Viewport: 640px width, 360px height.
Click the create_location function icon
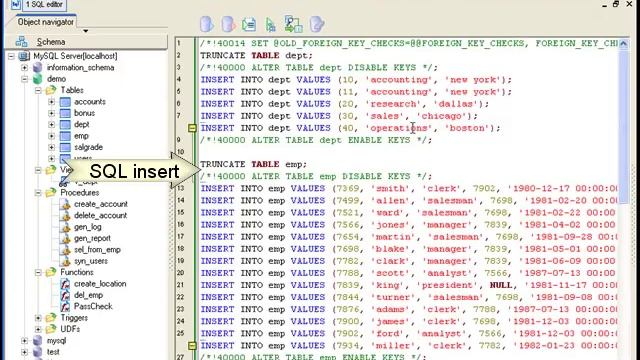tap(65, 284)
